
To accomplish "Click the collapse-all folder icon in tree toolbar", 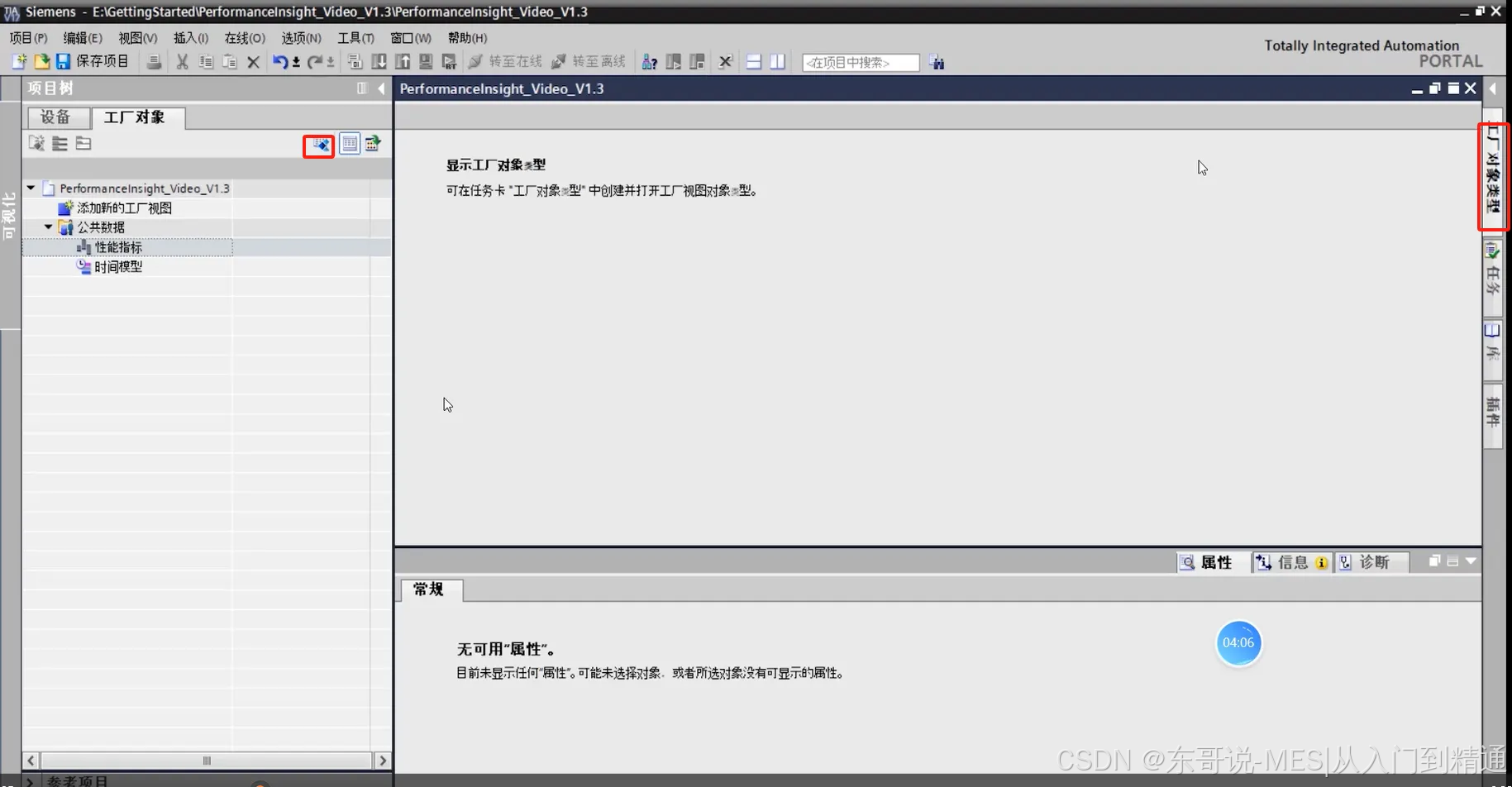I will [x=83, y=143].
